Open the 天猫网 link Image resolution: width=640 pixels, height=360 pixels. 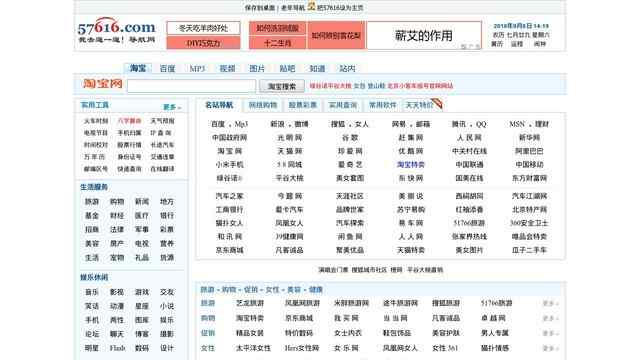[x=289, y=151]
